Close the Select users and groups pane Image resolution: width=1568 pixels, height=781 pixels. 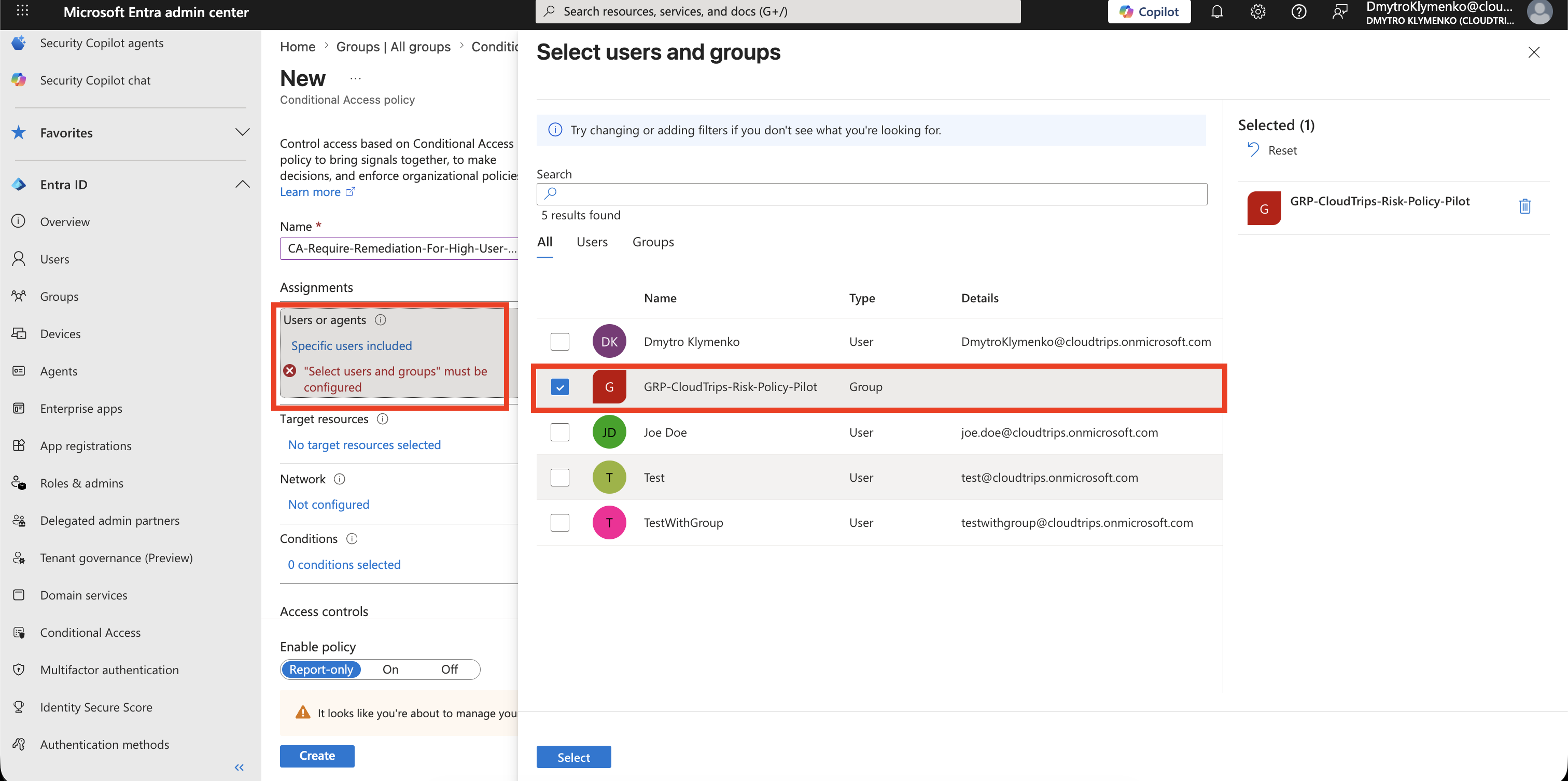point(1533,52)
